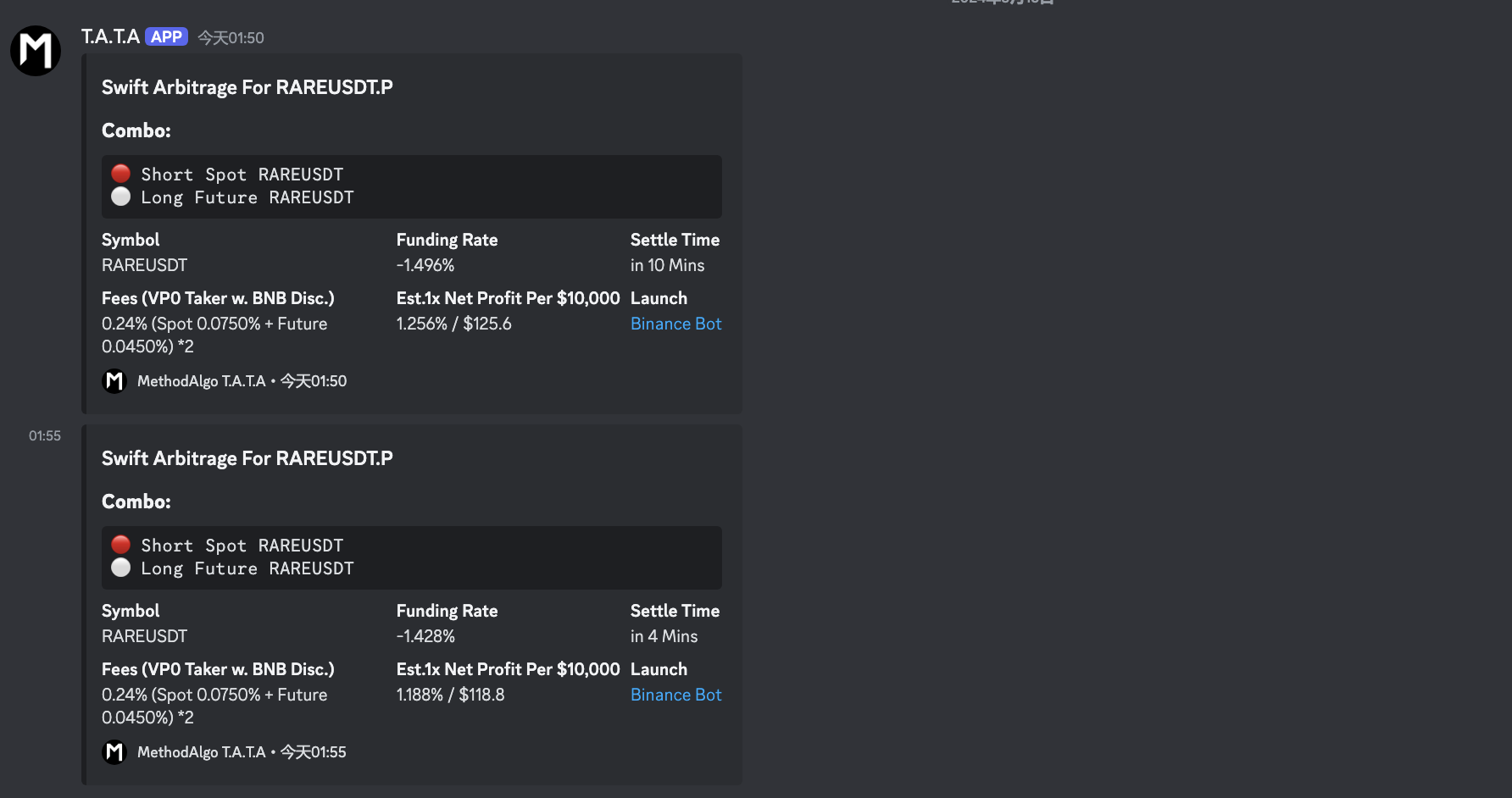Click MethodAlgo footer icon in the 01:50 embed

[114, 381]
